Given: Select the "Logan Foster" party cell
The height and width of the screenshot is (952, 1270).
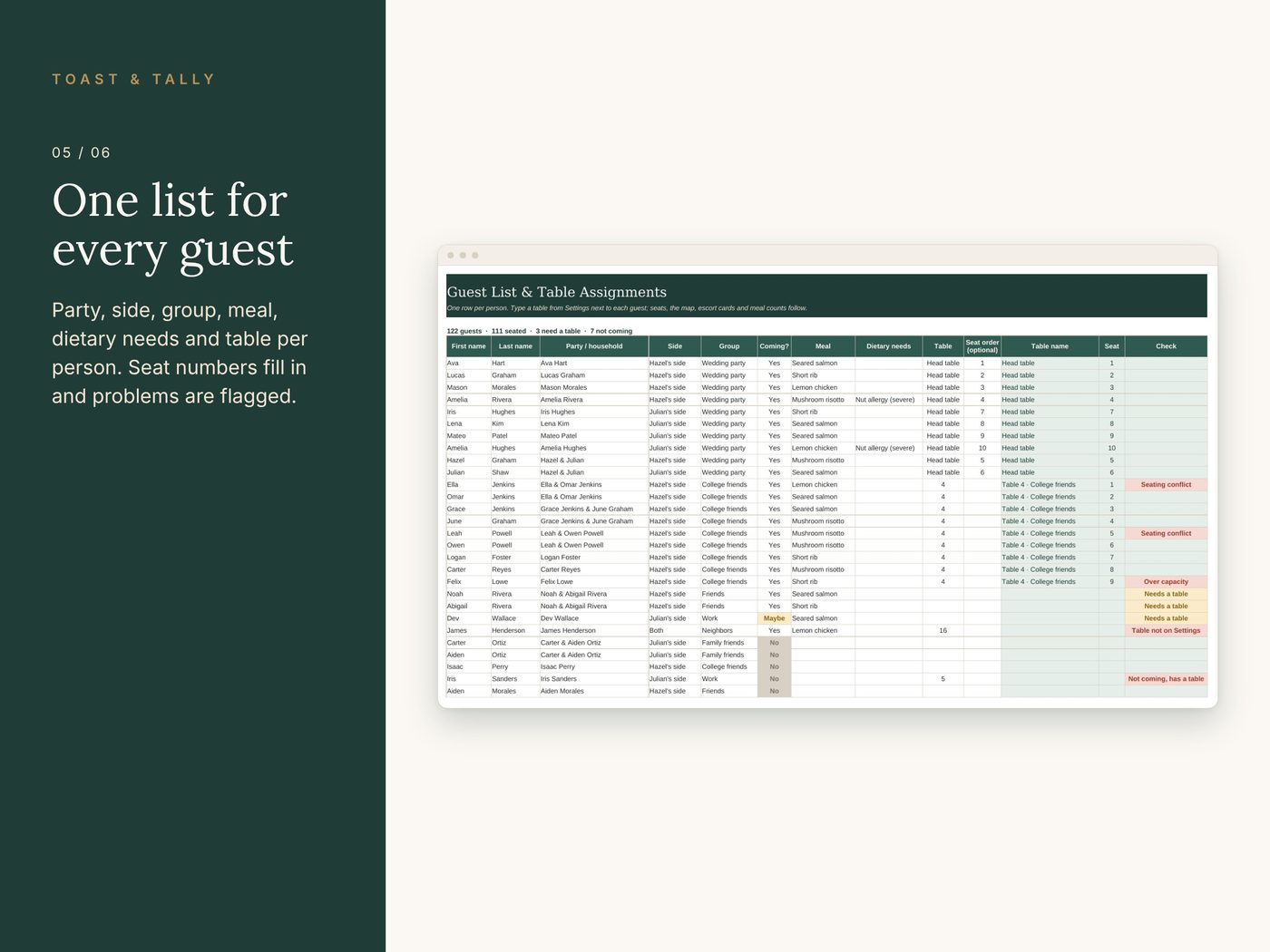Looking at the screenshot, I should point(594,558).
